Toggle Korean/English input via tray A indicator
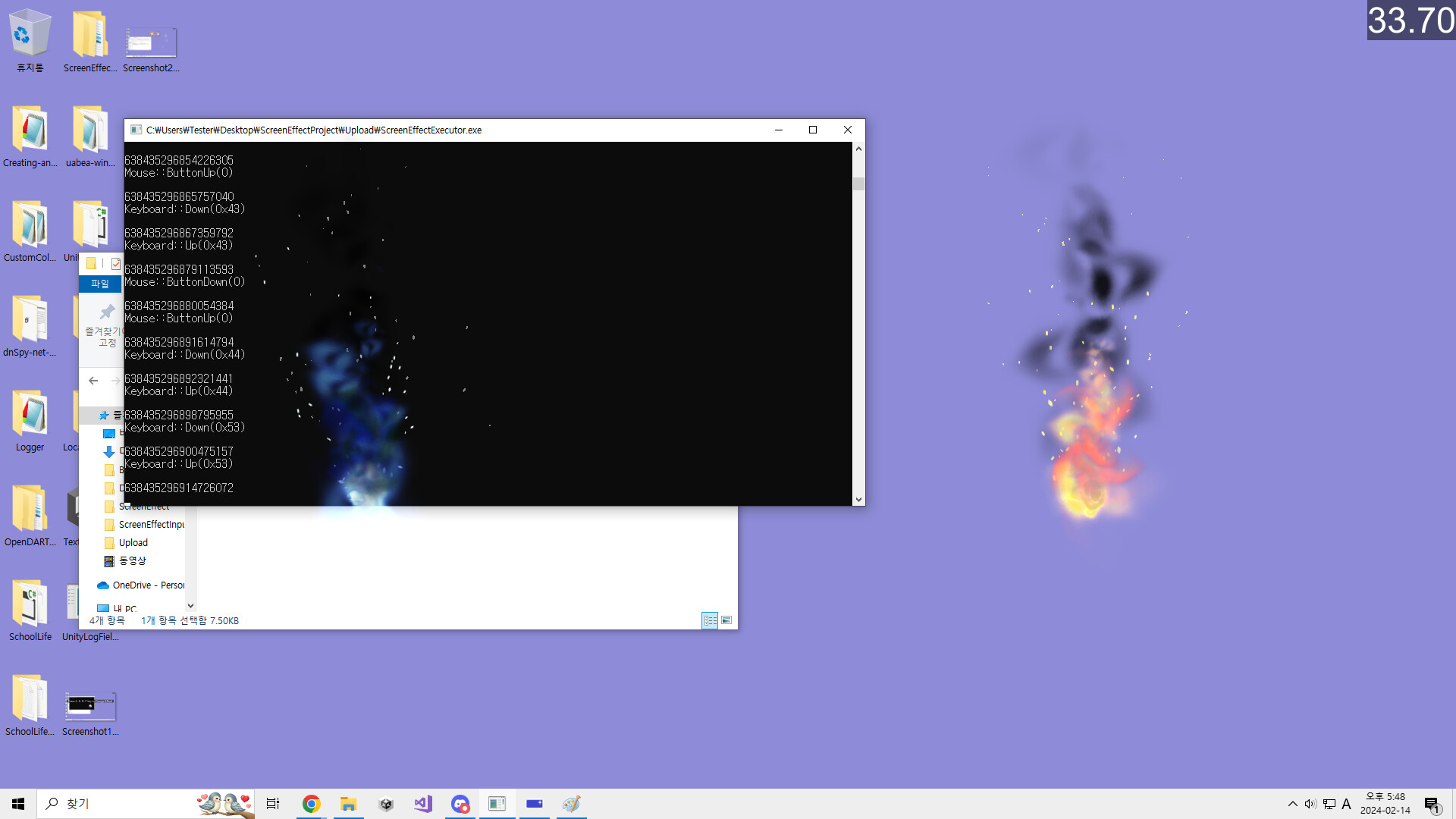The image size is (1456, 819). [1346, 805]
